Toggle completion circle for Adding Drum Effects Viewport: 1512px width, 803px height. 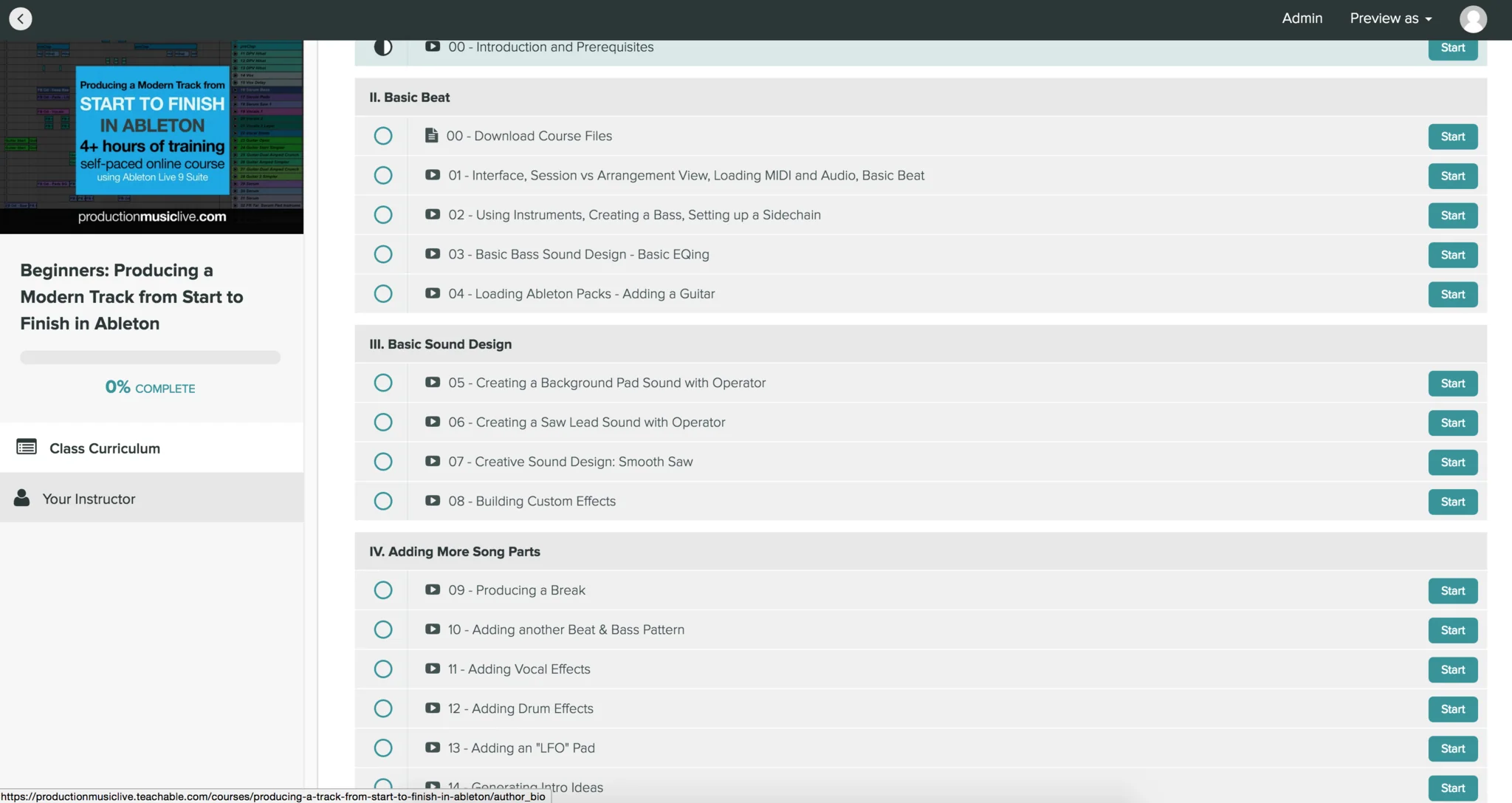tap(382, 708)
